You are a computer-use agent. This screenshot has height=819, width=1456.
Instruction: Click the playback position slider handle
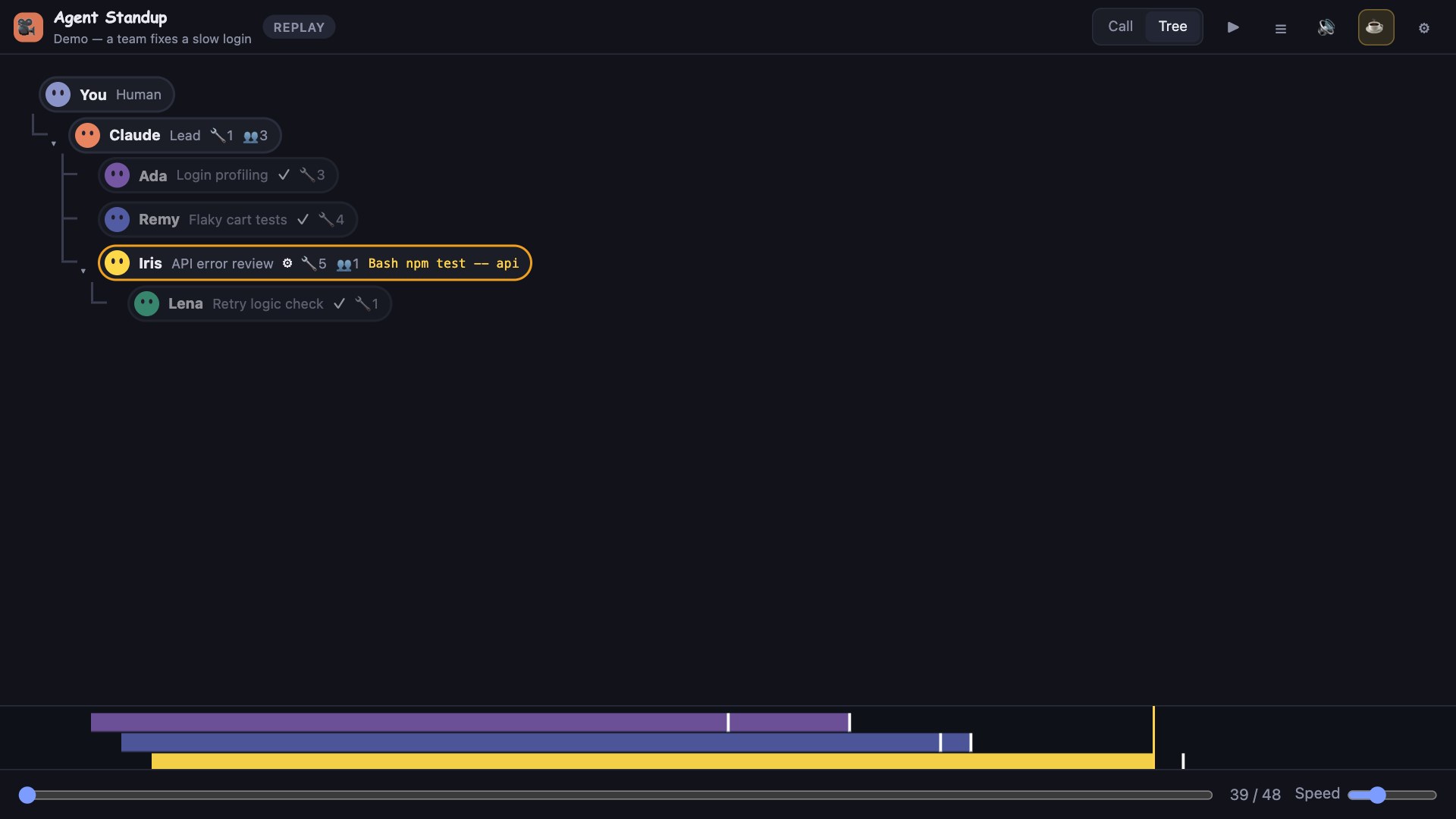click(27, 795)
